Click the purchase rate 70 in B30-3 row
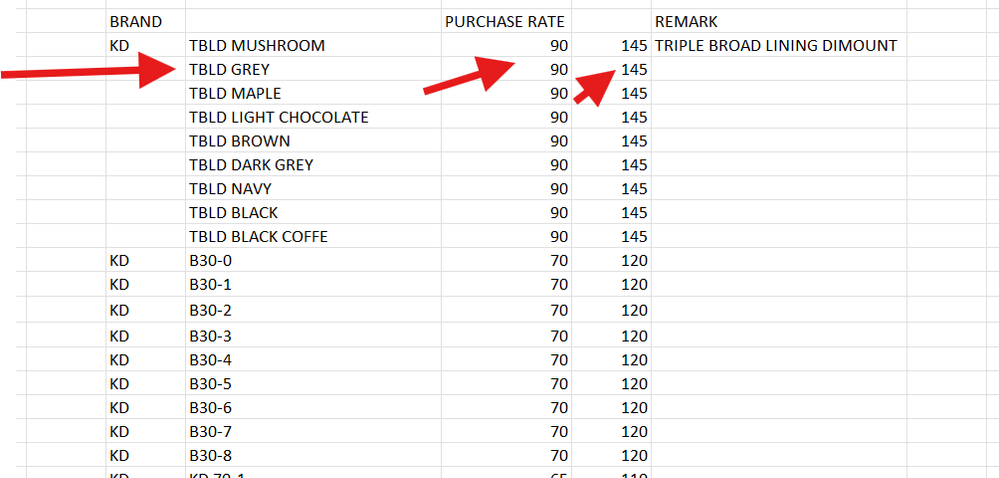 tap(506, 336)
